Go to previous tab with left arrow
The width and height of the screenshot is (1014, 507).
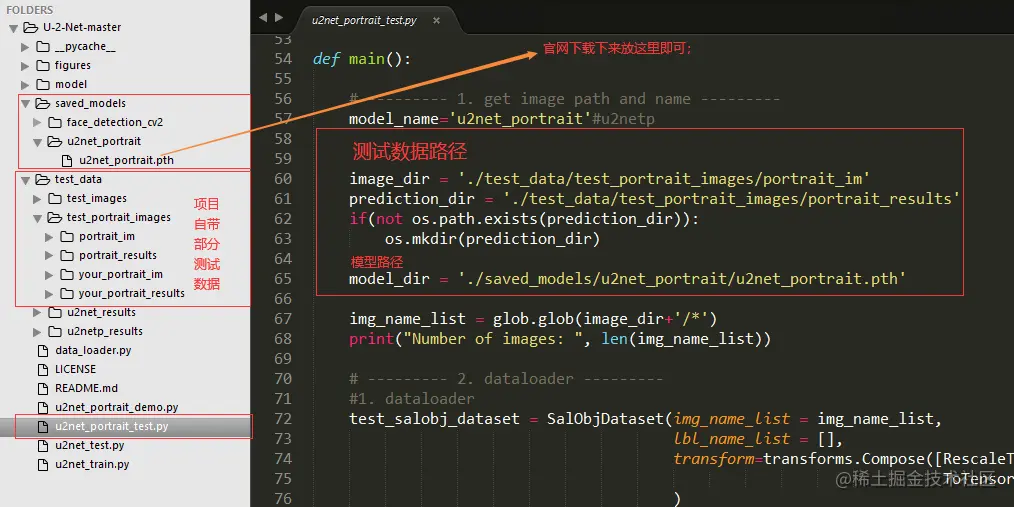coord(263,18)
